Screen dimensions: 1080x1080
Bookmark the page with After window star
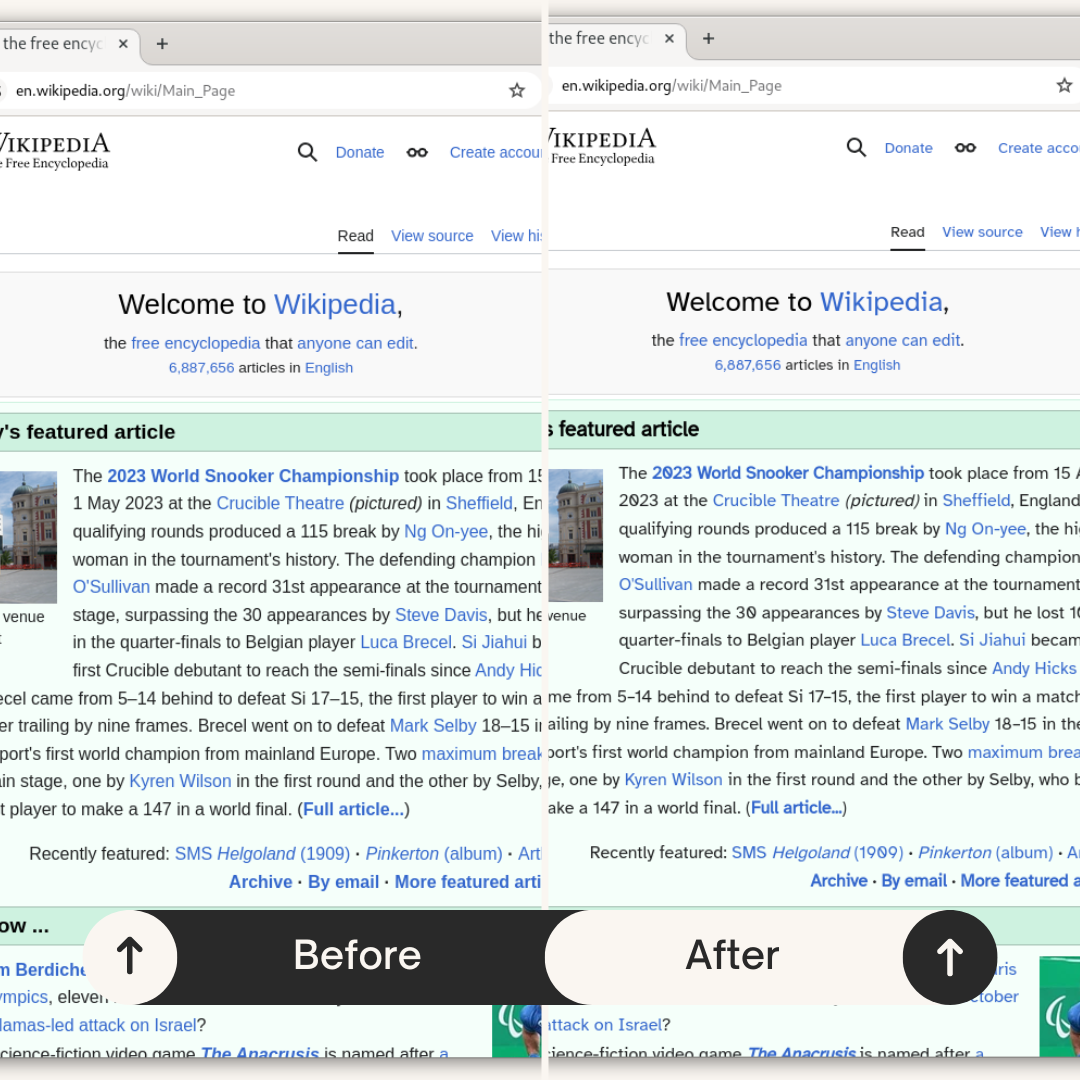1064,85
